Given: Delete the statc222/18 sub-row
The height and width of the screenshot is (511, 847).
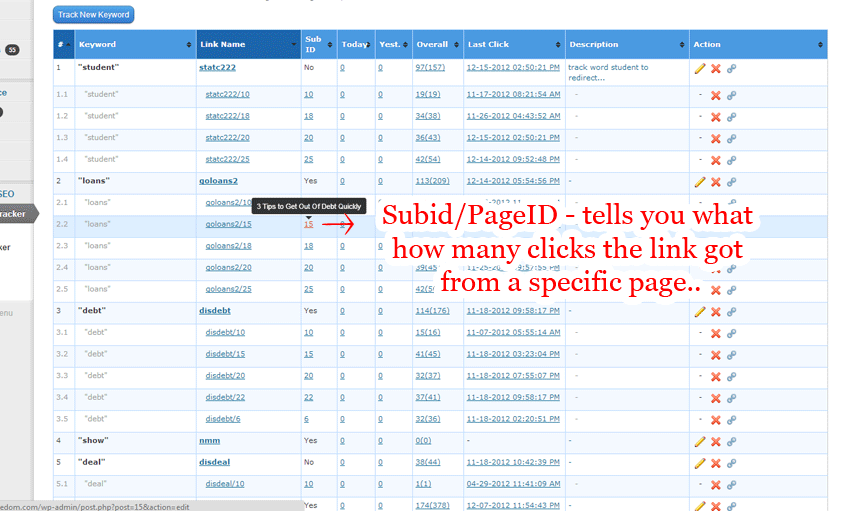Looking at the screenshot, I should [715, 117].
